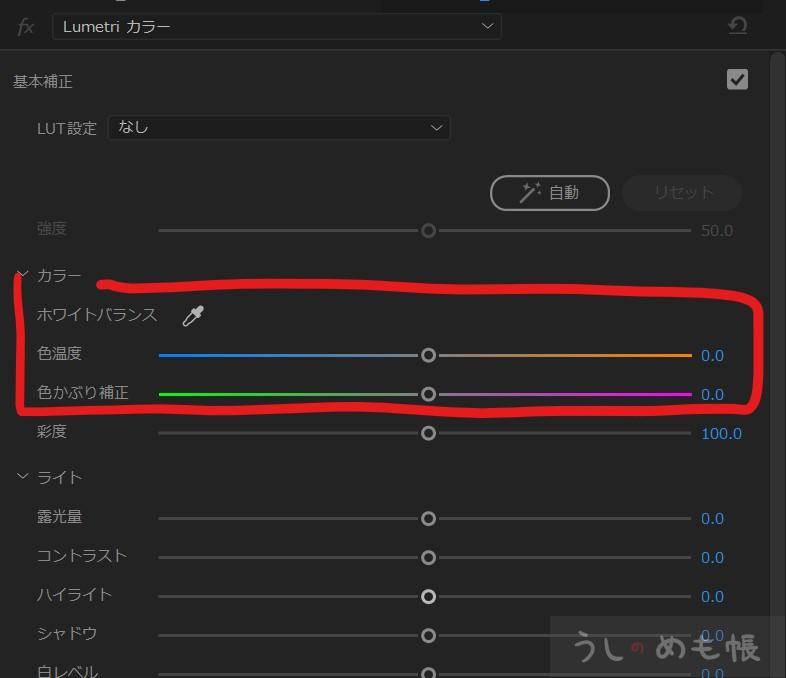Viewport: 786px width, 678px height.
Task: Click the 色温度 value 0.0
Action: tap(712, 356)
